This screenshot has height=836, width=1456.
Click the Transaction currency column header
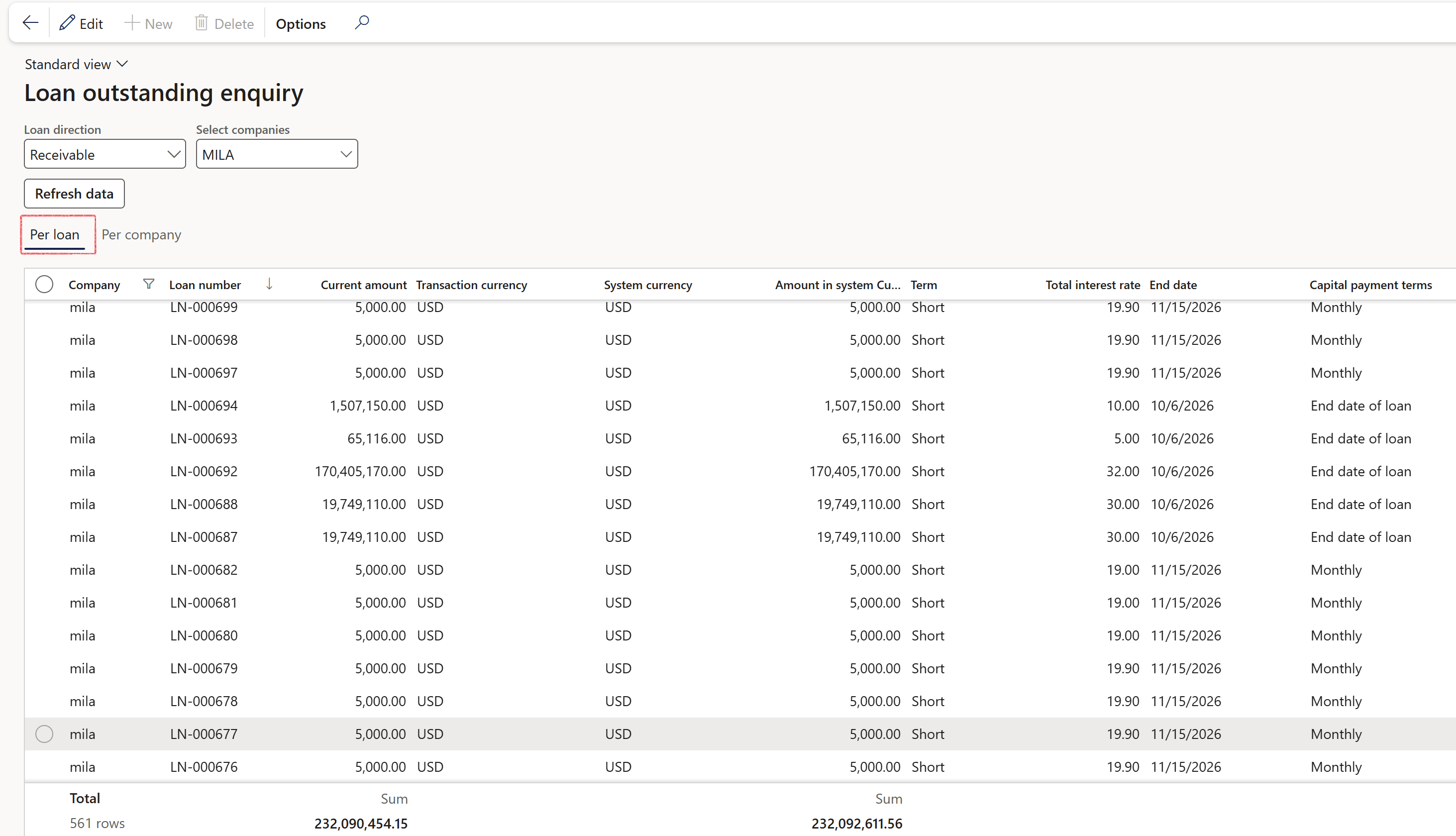coord(471,285)
